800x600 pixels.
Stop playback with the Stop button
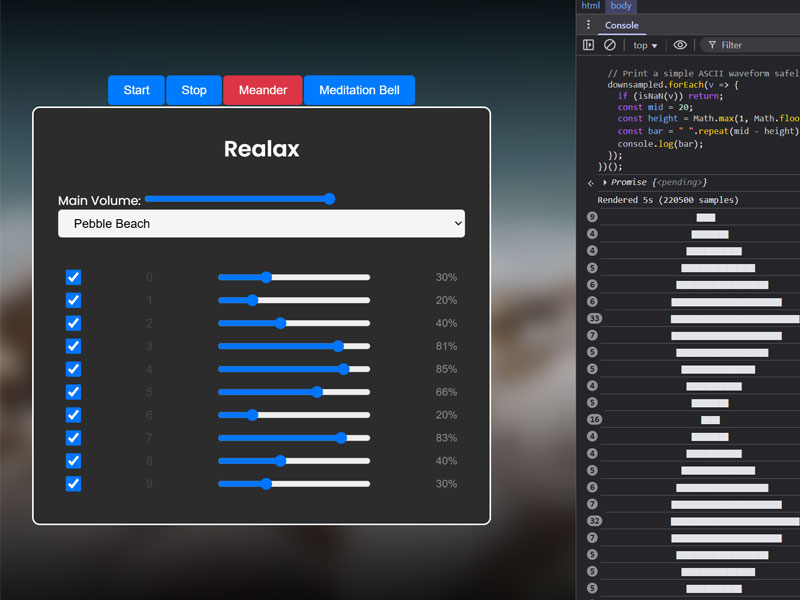[x=193, y=90]
